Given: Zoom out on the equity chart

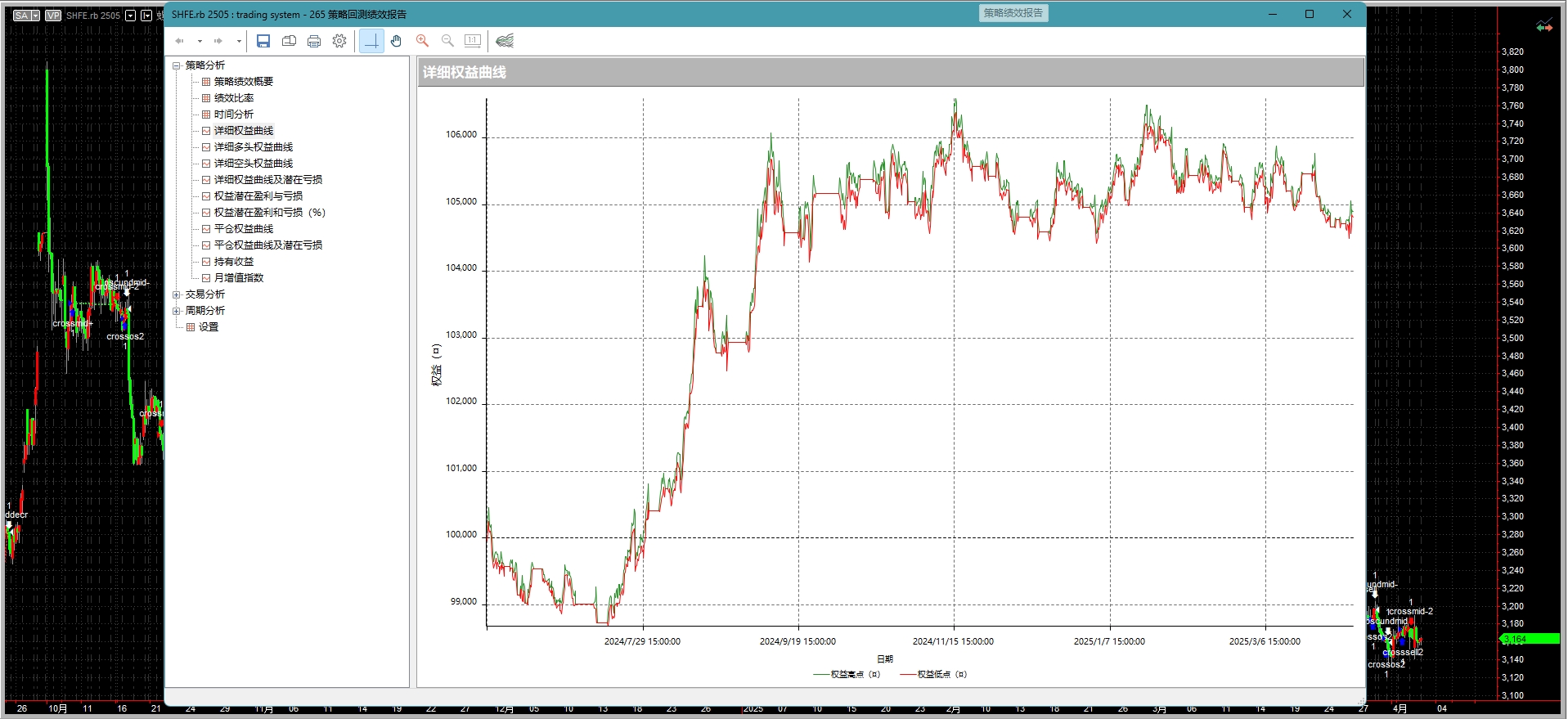Looking at the screenshot, I should (x=447, y=41).
